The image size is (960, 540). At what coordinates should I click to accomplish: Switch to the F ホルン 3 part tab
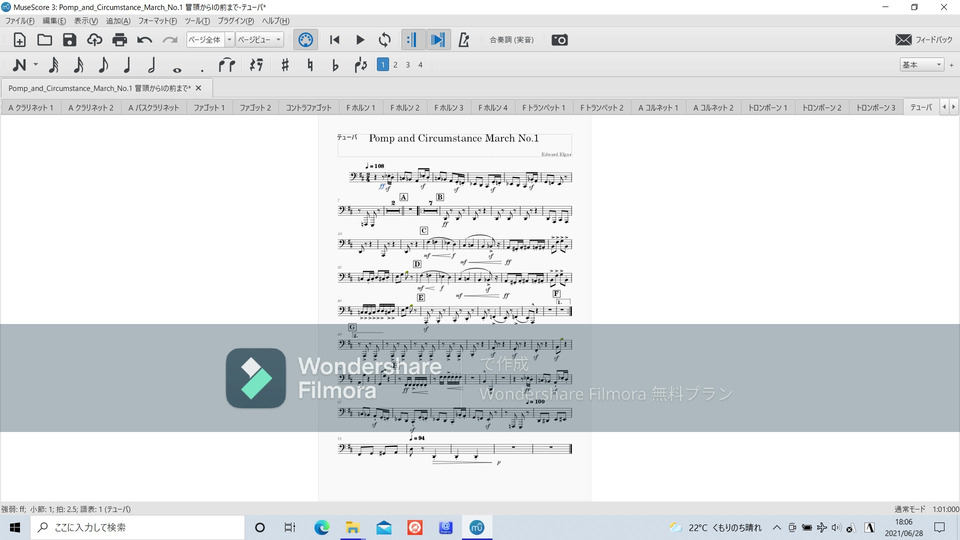pos(449,108)
